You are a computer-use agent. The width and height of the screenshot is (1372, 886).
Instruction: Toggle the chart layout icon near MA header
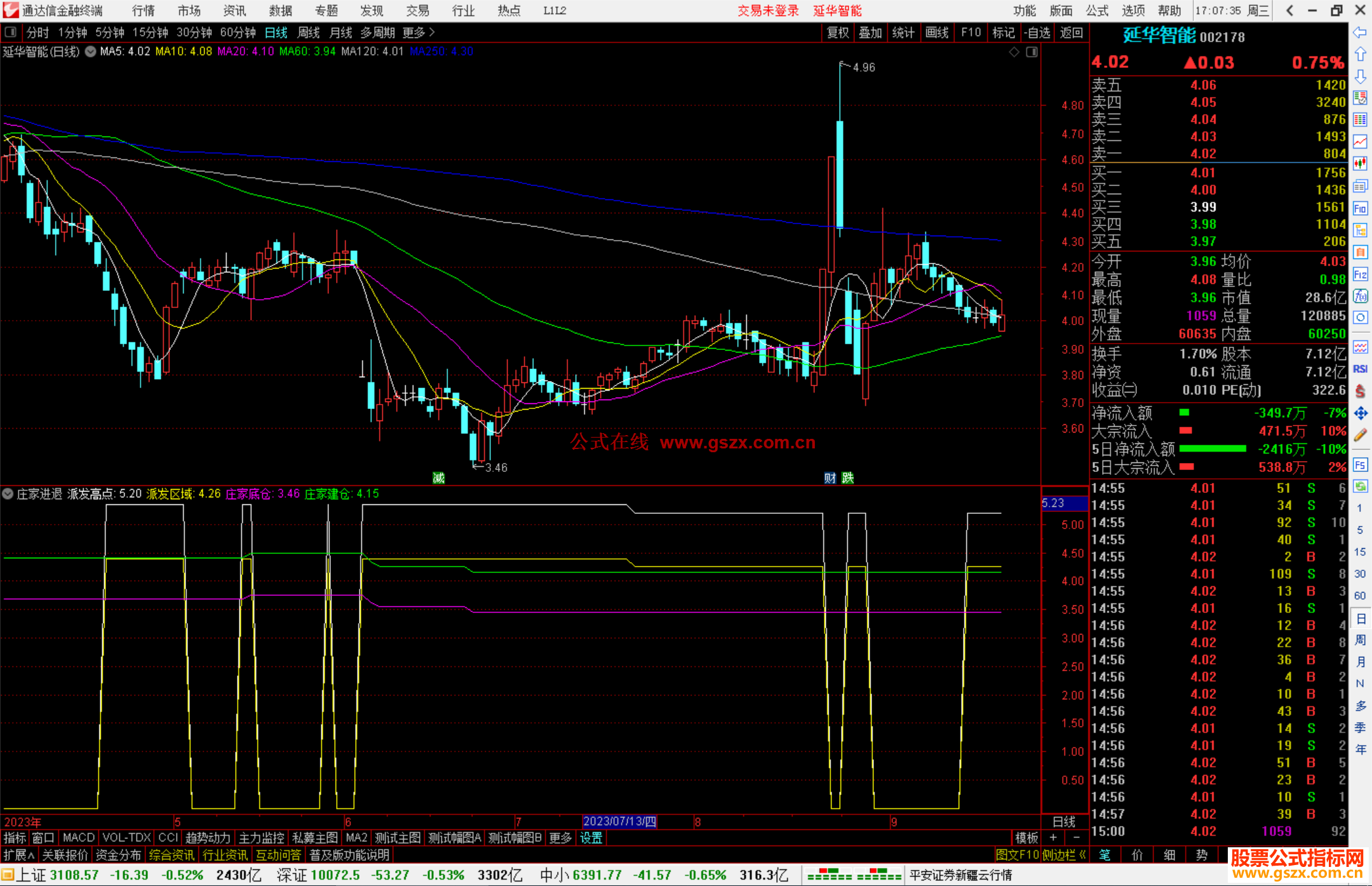pyautogui.click(x=1032, y=52)
